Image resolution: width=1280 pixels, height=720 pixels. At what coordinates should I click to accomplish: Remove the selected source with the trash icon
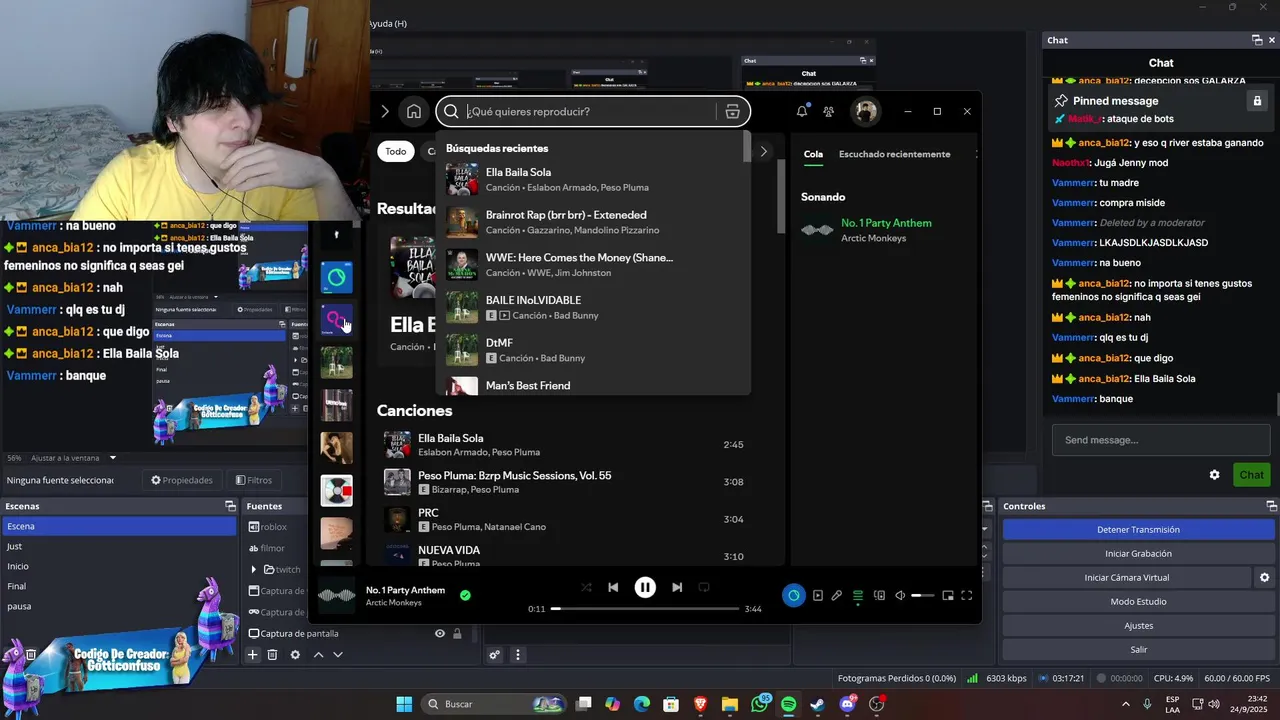(x=272, y=655)
